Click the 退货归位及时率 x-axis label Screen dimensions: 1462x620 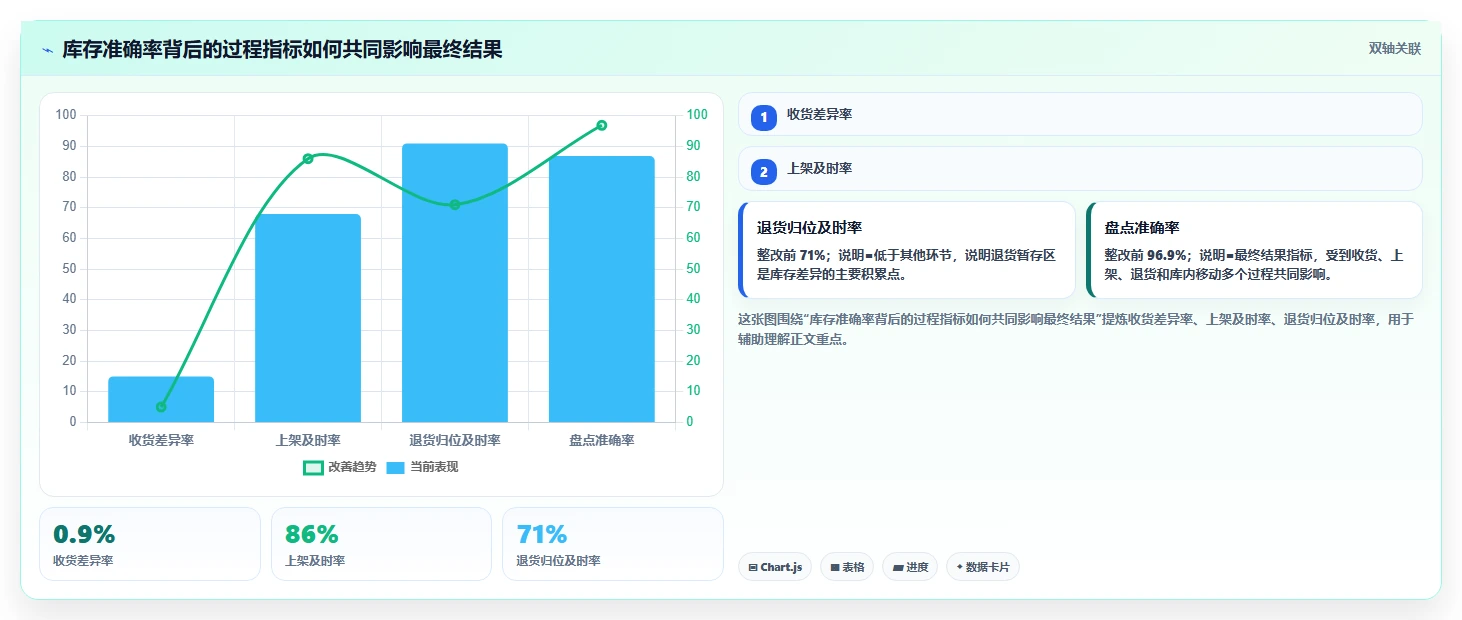tap(455, 440)
